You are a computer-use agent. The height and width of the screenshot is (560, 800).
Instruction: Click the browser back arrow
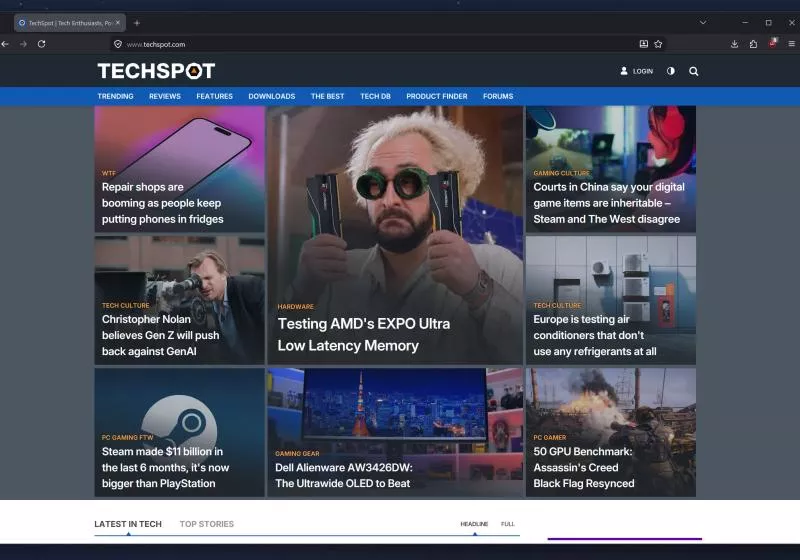(6, 44)
